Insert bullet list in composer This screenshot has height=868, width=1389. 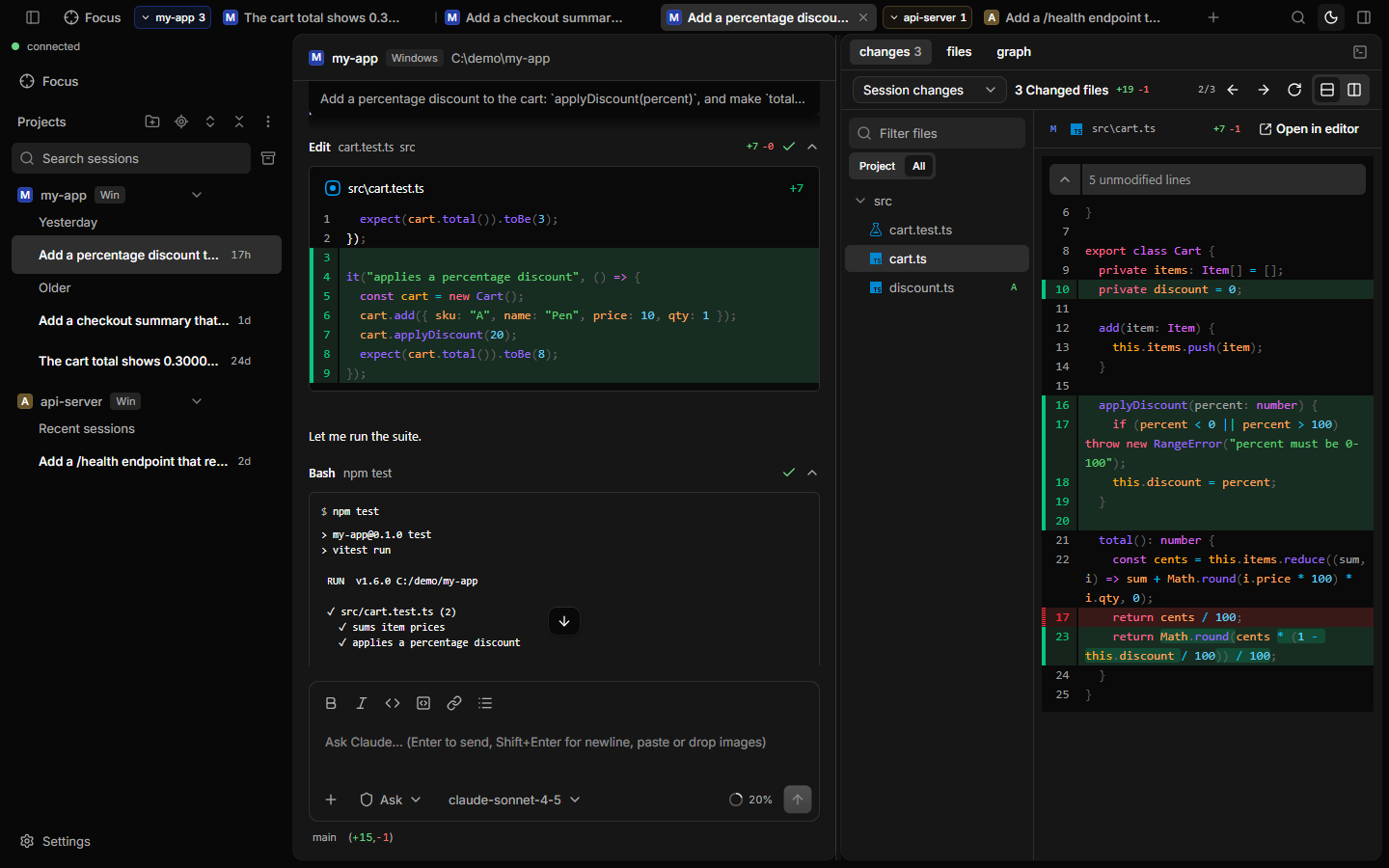485,703
